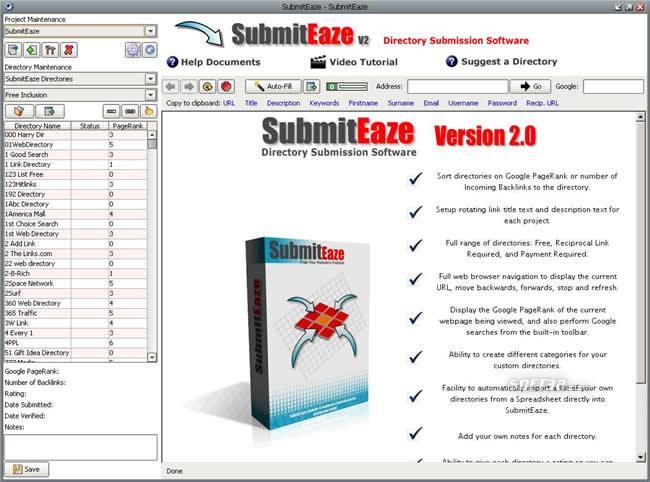Screen dimensions: 650x482
Task: Select the 1 Good Search row
Action: click(x=75, y=155)
